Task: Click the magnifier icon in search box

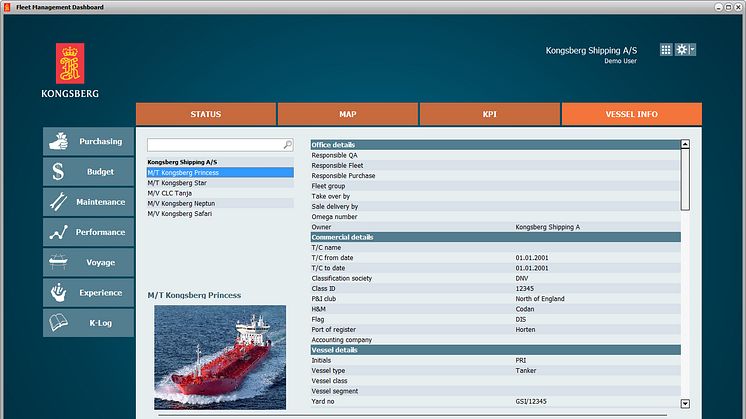Action: (287, 145)
